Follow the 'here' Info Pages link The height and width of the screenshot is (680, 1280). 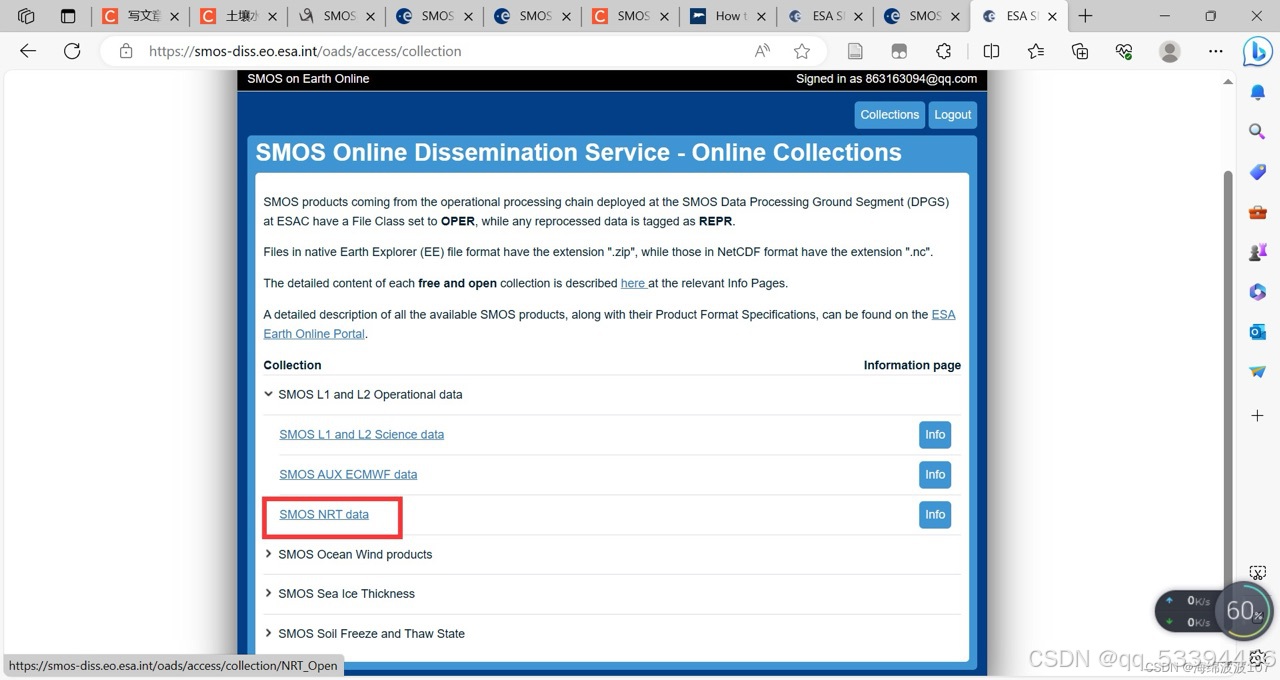tap(633, 283)
